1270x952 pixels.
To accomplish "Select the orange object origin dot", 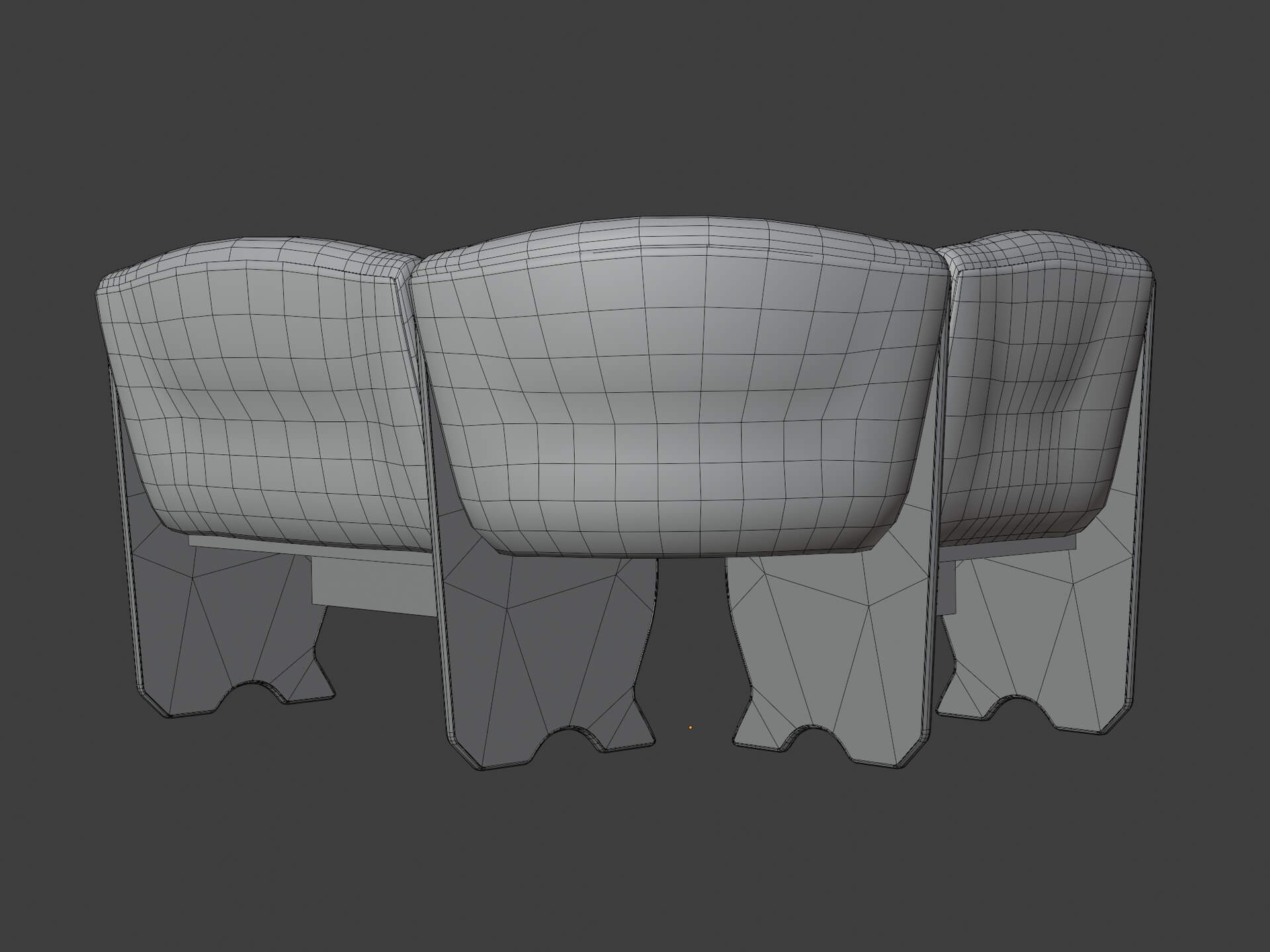I will [691, 728].
